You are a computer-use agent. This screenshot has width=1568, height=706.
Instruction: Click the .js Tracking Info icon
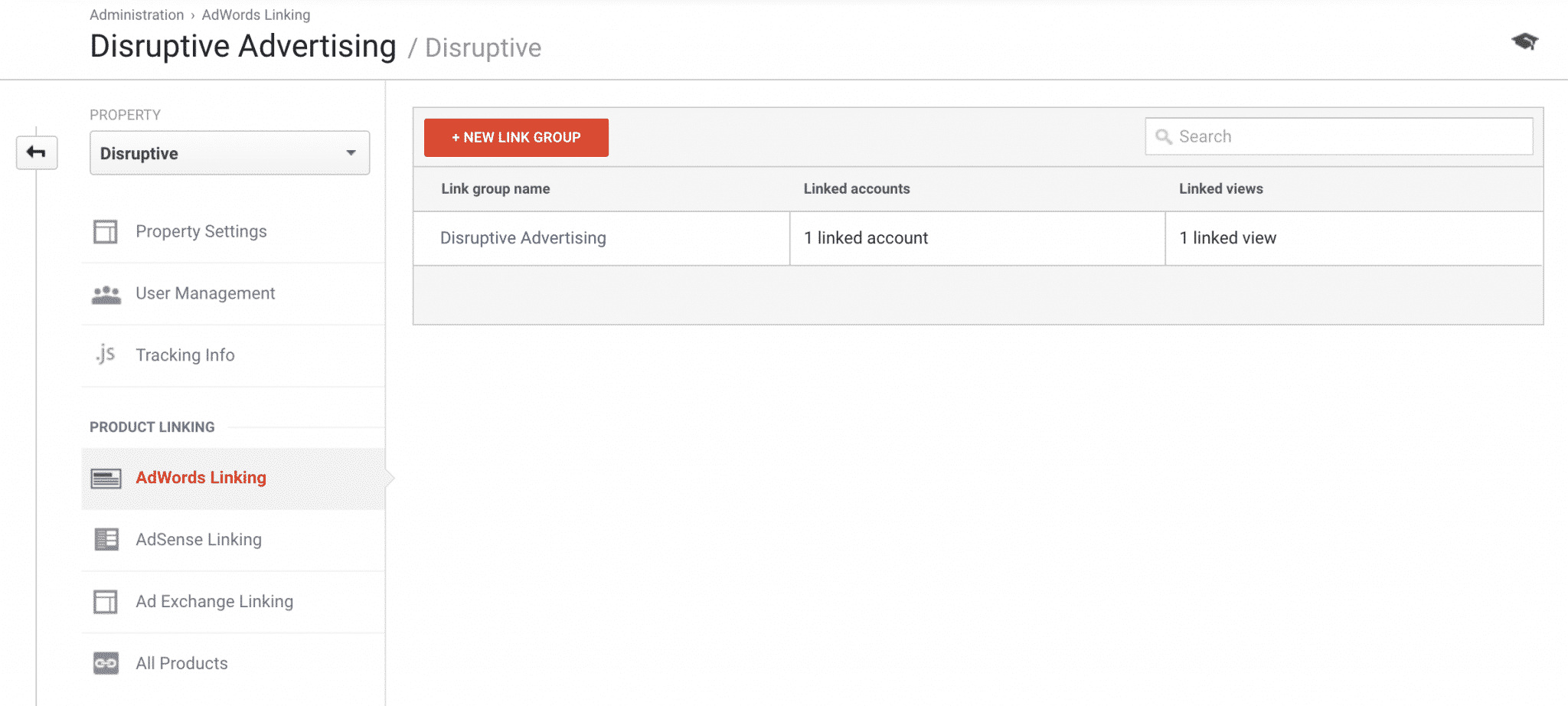pos(105,355)
